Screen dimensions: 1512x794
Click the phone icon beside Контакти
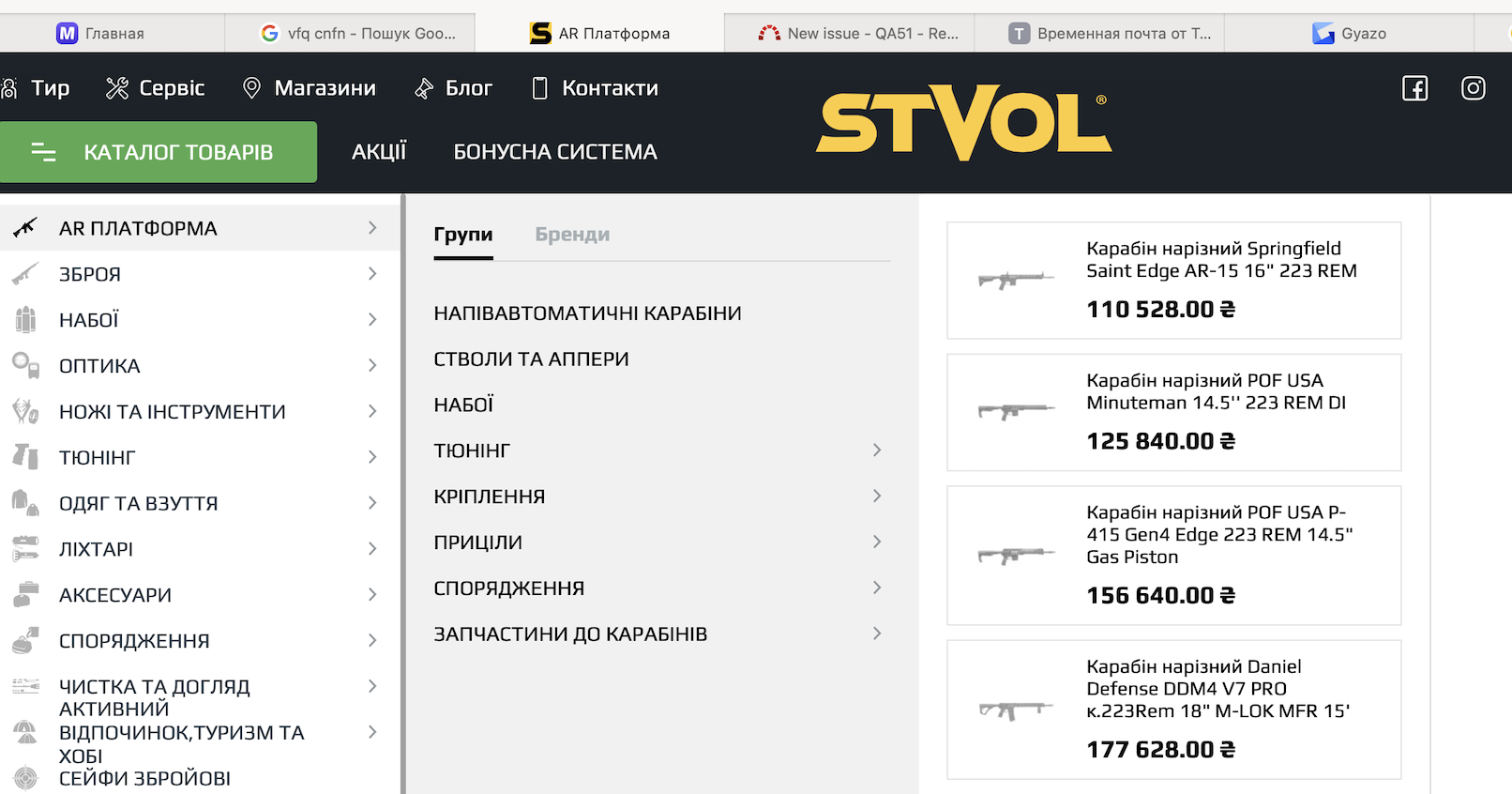point(539,88)
